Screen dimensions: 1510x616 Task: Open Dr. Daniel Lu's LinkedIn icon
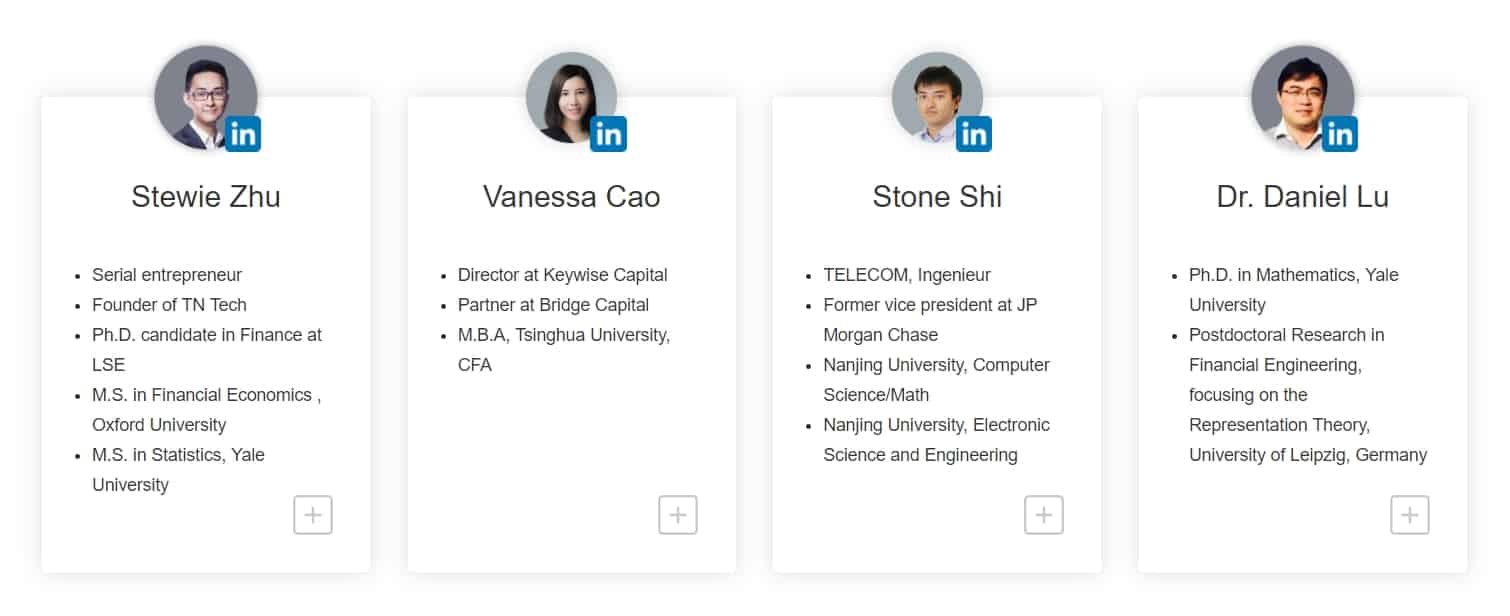[1340, 134]
